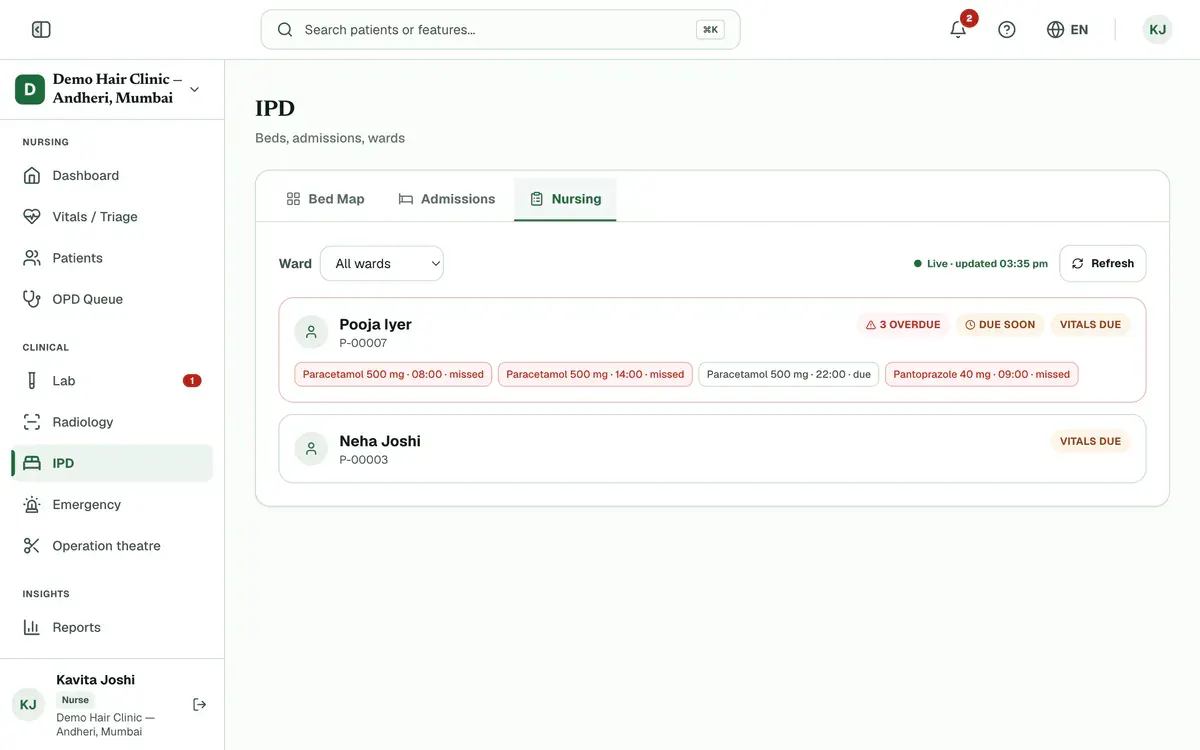Open the help question mark icon
This screenshot has height=750, width=1200.
pyautogui.click(x=1007, y=30)
